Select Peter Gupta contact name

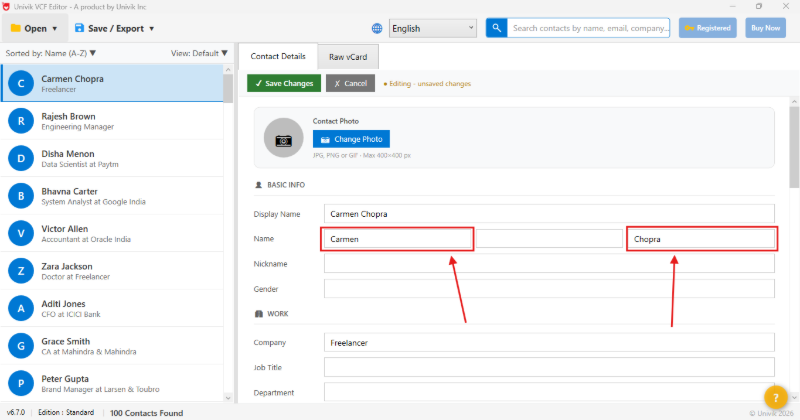pos(65,379)
